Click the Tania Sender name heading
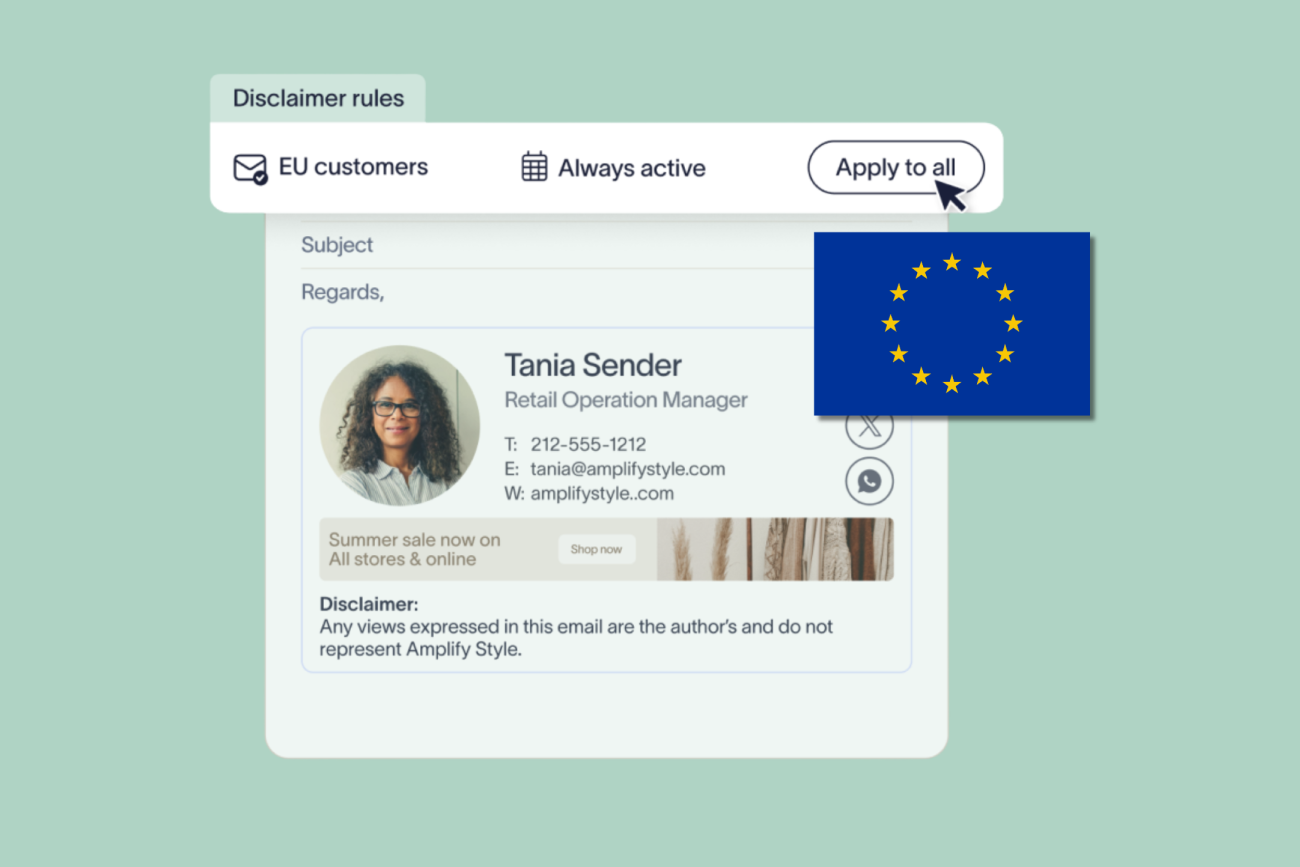The height and width of the screenshot is (867, 1300). click(x=593, y=365)
